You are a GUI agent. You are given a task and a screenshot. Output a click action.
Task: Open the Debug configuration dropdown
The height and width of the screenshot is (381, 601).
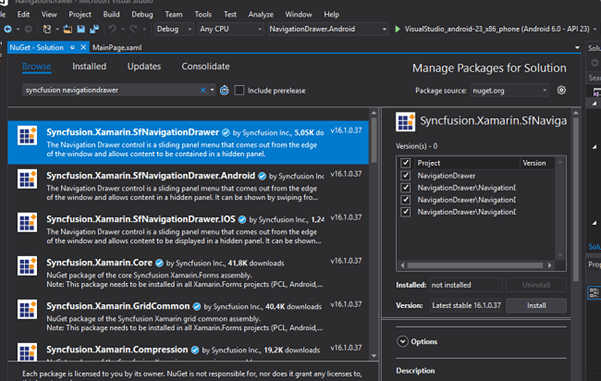(x=174, y=29)
